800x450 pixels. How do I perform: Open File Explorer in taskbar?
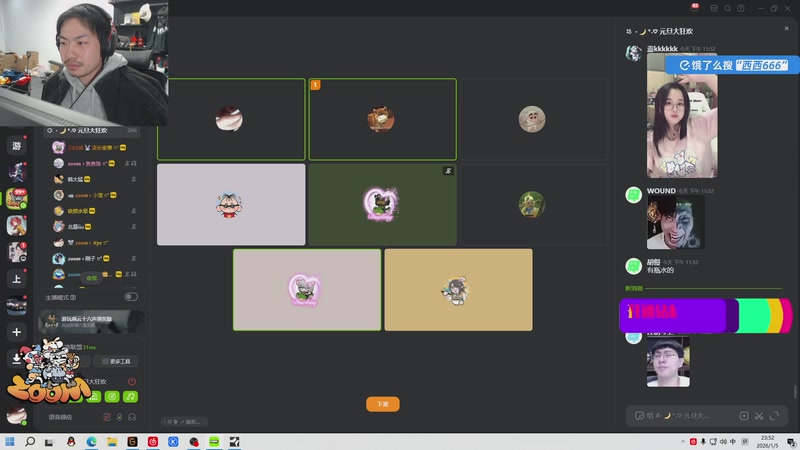pos(112,441)
